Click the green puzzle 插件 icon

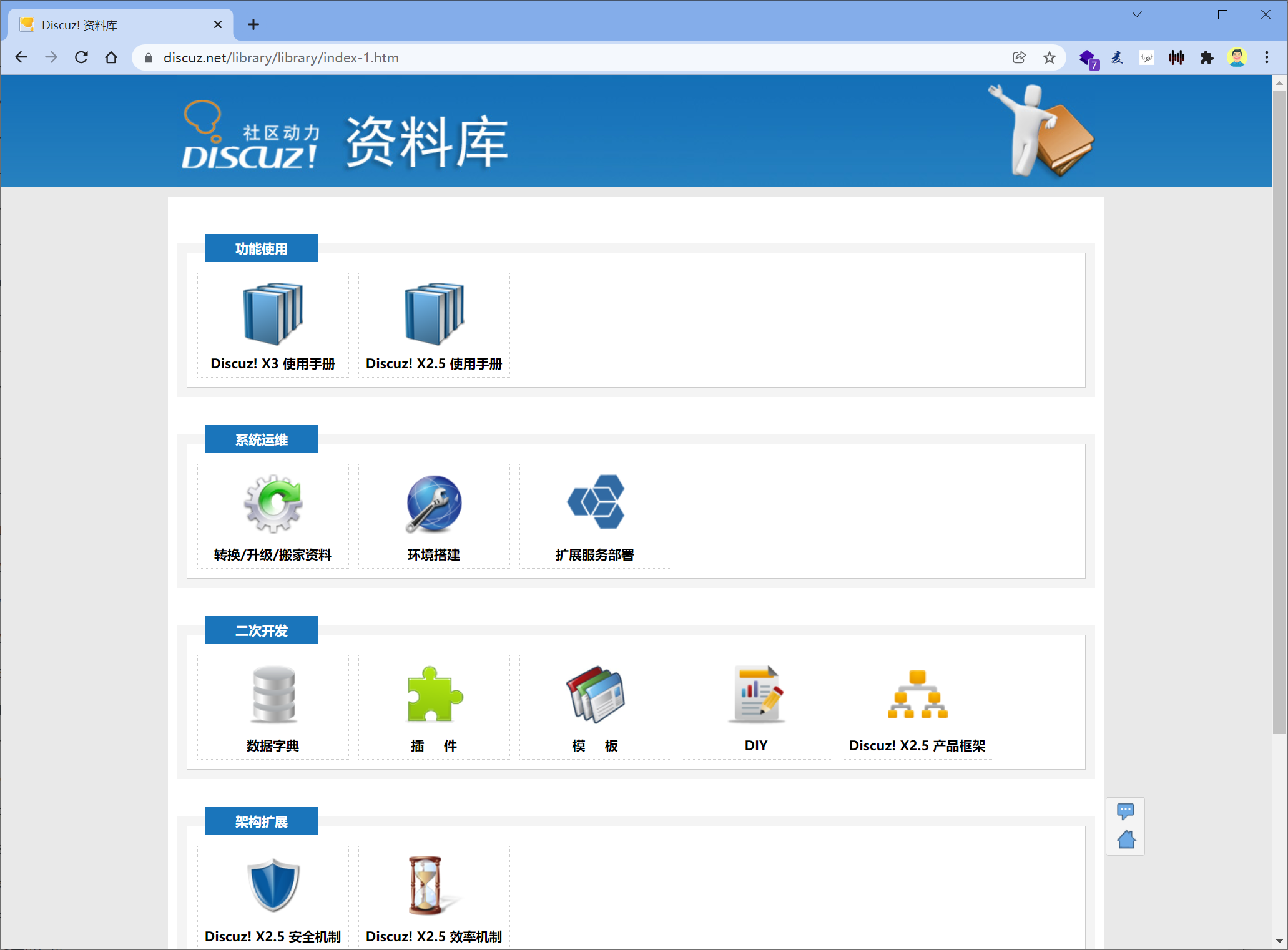click(434, 695)
